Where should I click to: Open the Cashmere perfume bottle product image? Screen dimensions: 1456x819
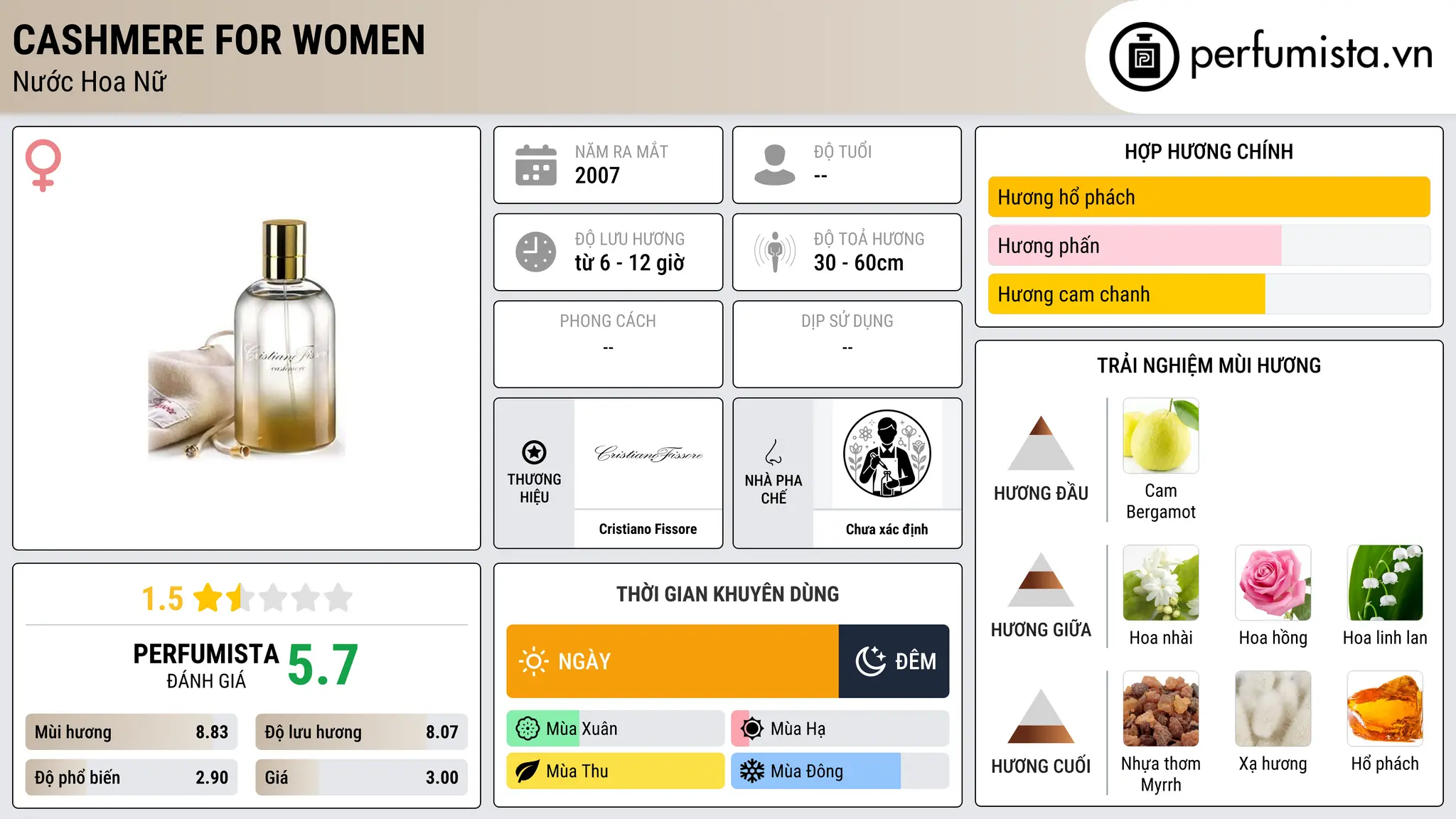pos(247,339)
